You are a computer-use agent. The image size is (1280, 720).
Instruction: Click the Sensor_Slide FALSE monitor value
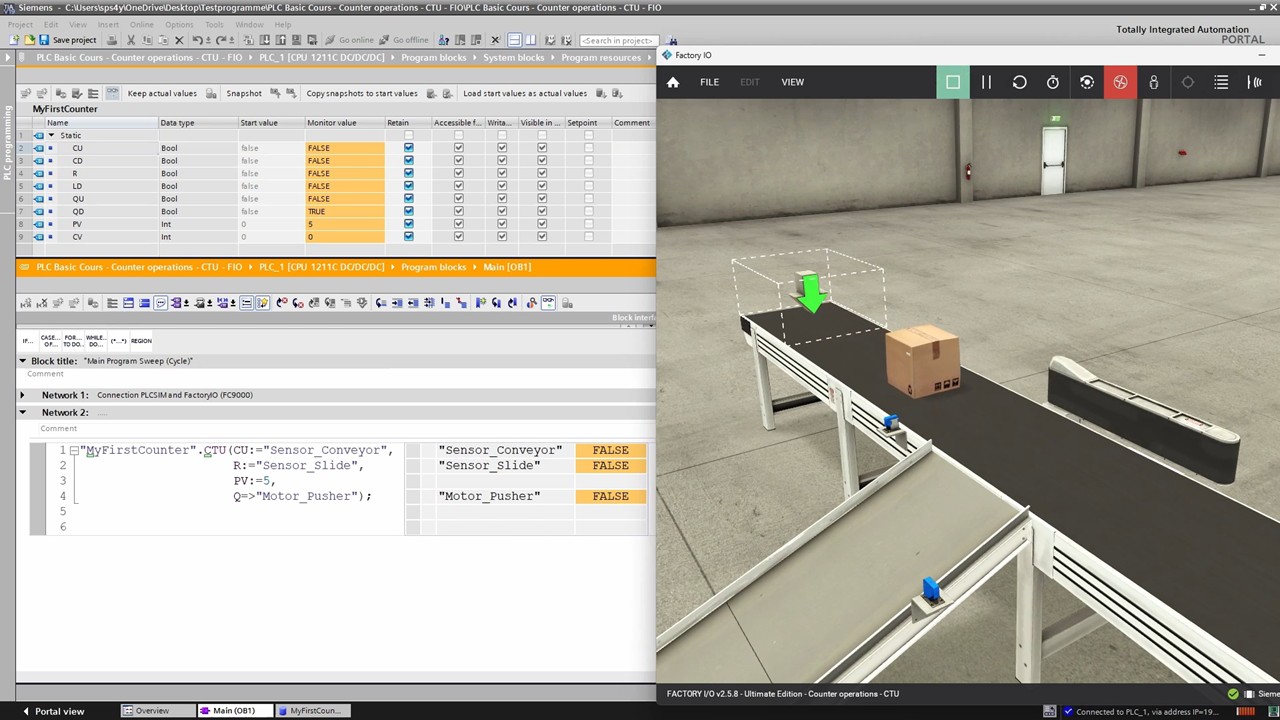coord(610,465)
